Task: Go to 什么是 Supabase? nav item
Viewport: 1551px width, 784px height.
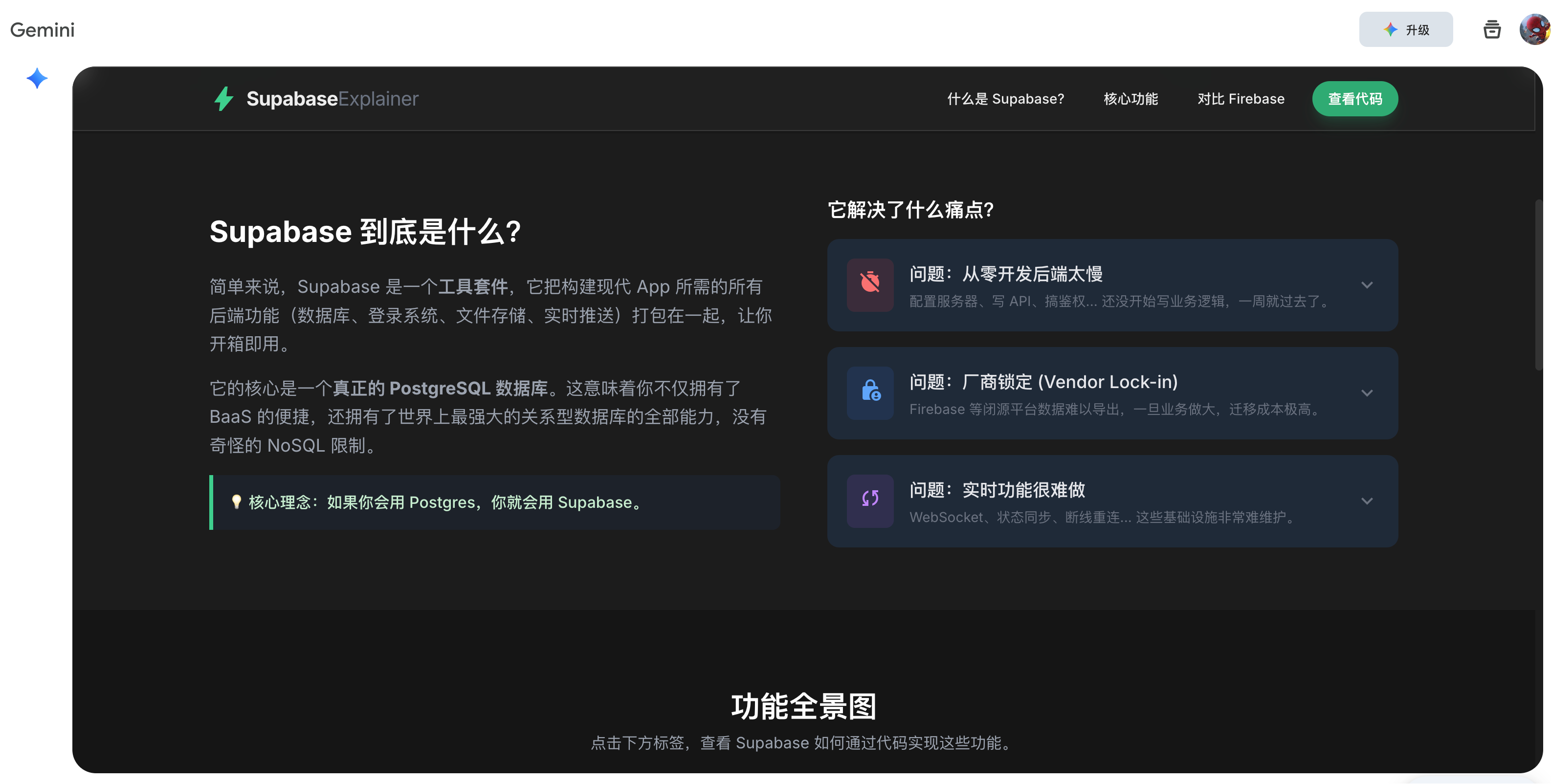Action: [x=1005, y=99]
